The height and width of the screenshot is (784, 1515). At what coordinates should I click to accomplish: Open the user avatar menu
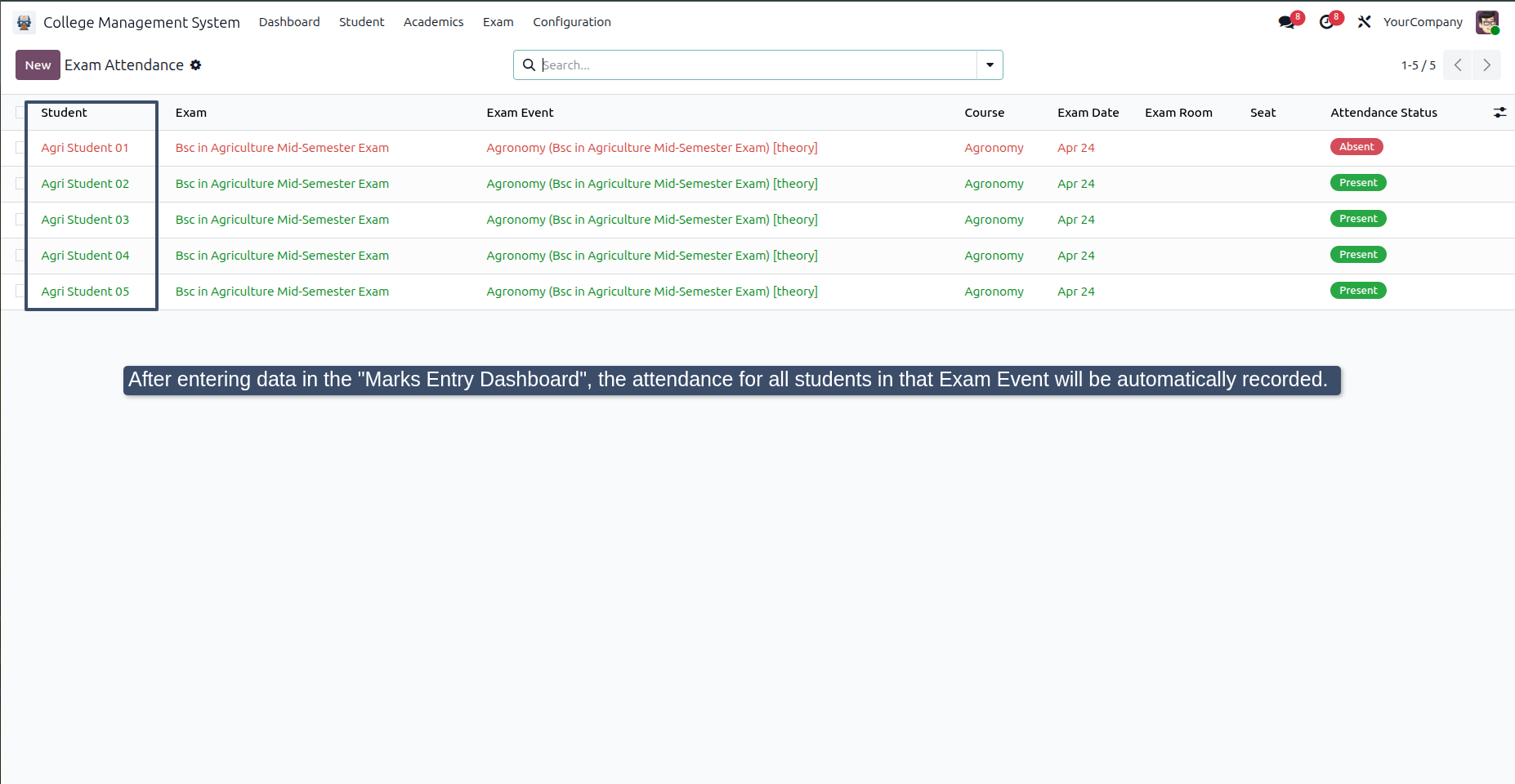pyautogui.click(x=1486, y=22)
